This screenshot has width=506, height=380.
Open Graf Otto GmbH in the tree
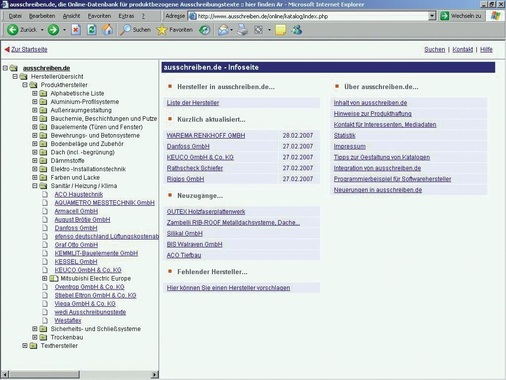pyautogui.click(x=76, y=245)
